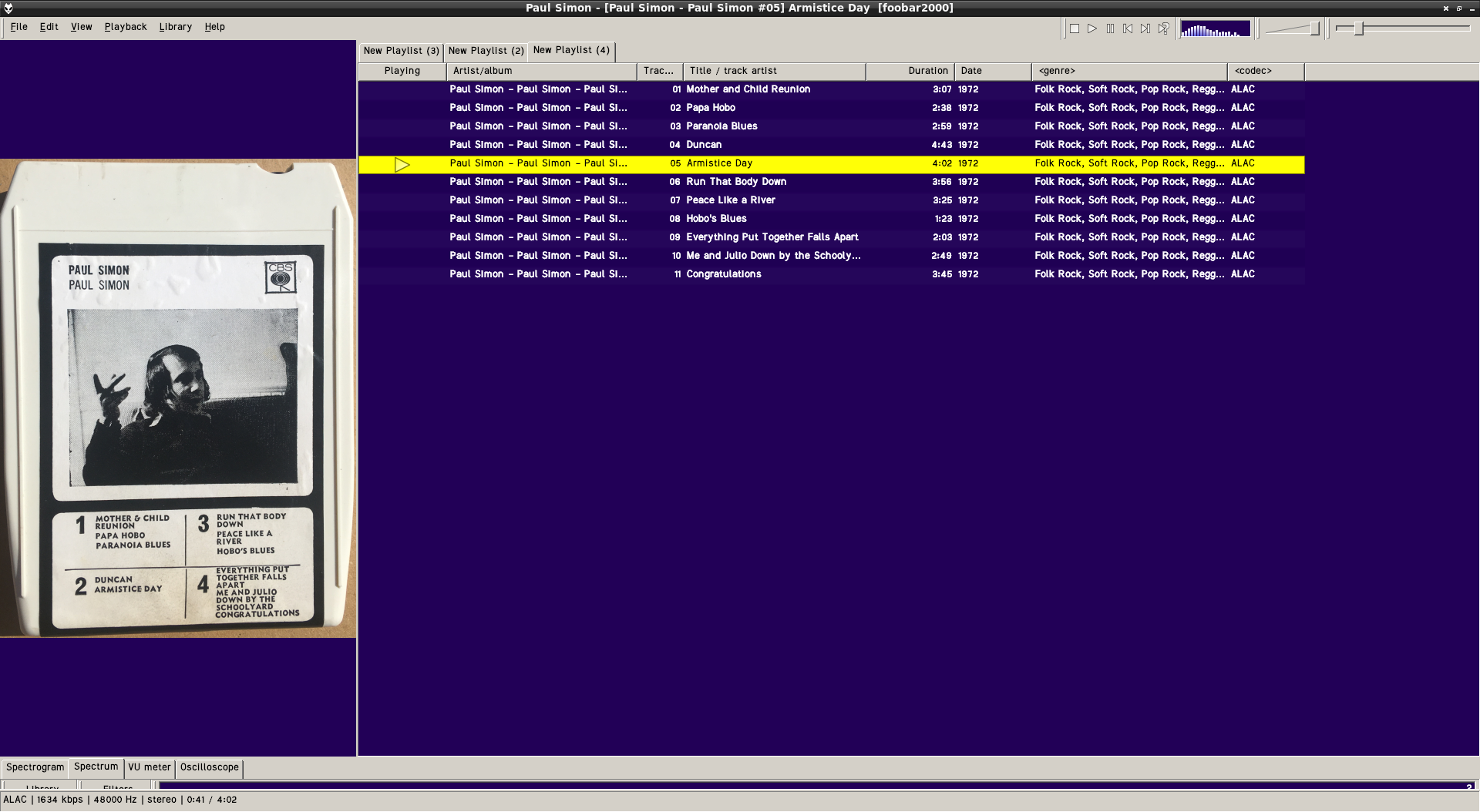The image size is (1480, 812).
Task: Skip to the next track
Action: (x=1145, y=29)
